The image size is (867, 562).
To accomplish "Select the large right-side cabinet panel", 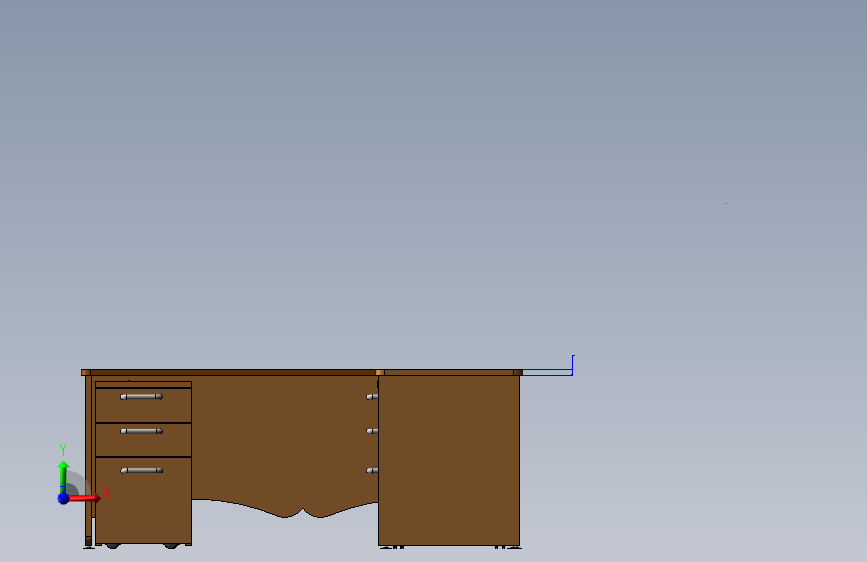I will (x=449, y=460).
